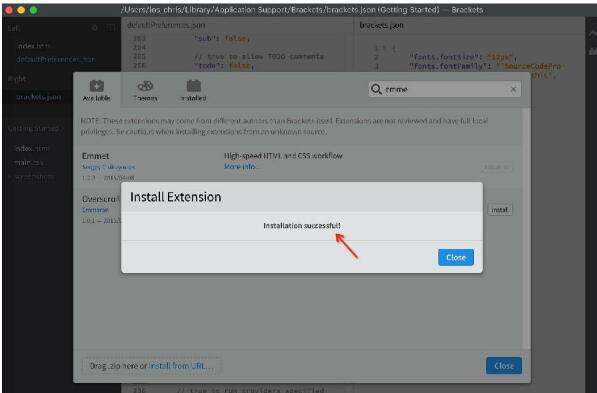The image size is (597, 393).
Task: Open working files settings gear icon
Action: click(x=95, y=28)
